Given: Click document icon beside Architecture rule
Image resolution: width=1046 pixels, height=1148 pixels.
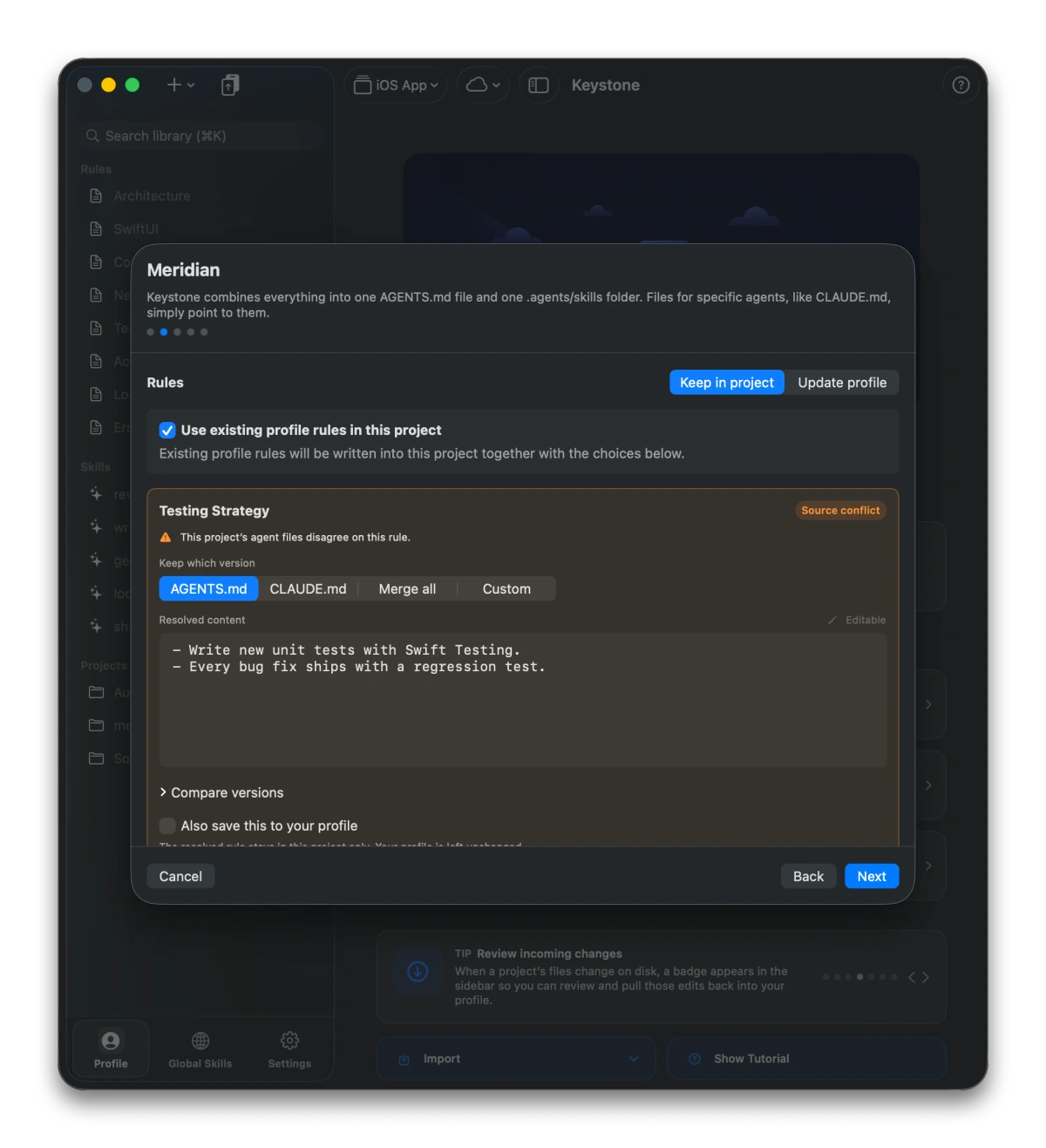Looking at the screenshot, I should 97,196.
